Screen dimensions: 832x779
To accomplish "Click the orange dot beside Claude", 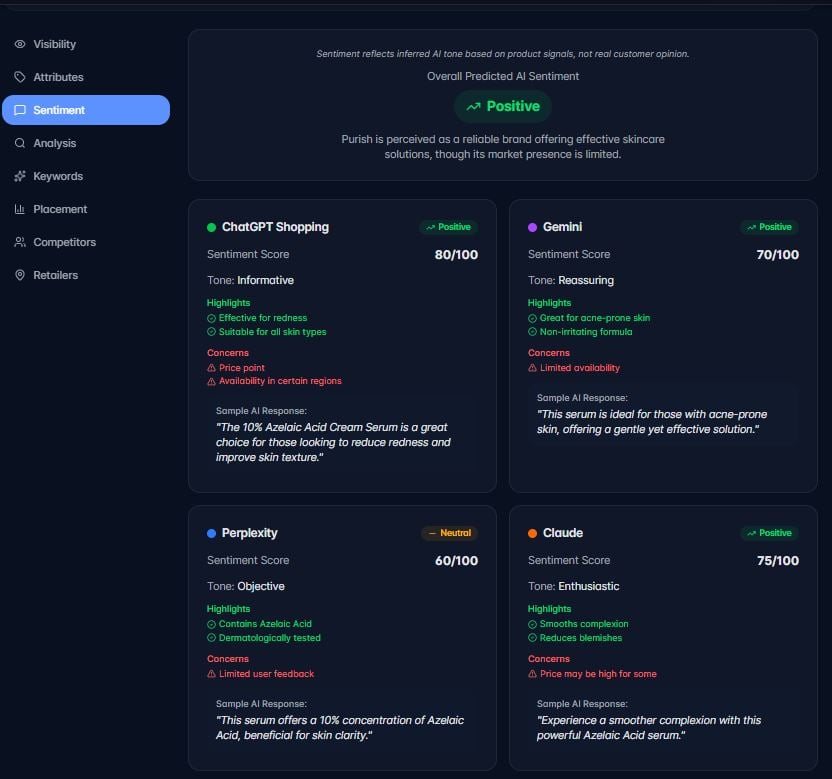I will click(532, 533).
